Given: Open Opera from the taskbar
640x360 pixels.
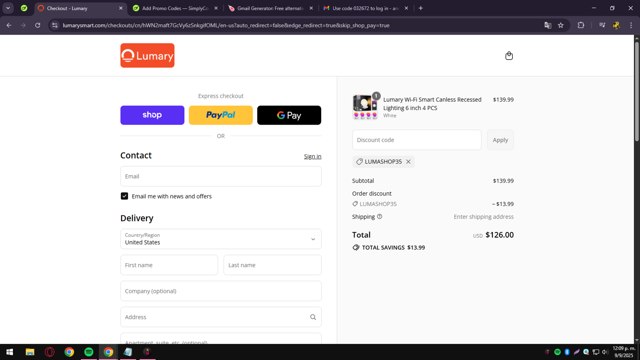Looking at the screenshot, I should [x=49, y=352].
